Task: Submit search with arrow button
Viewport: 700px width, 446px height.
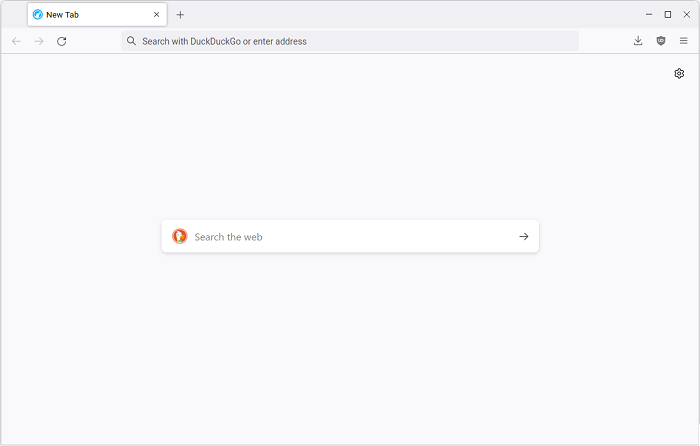Action: click(524, 237)
